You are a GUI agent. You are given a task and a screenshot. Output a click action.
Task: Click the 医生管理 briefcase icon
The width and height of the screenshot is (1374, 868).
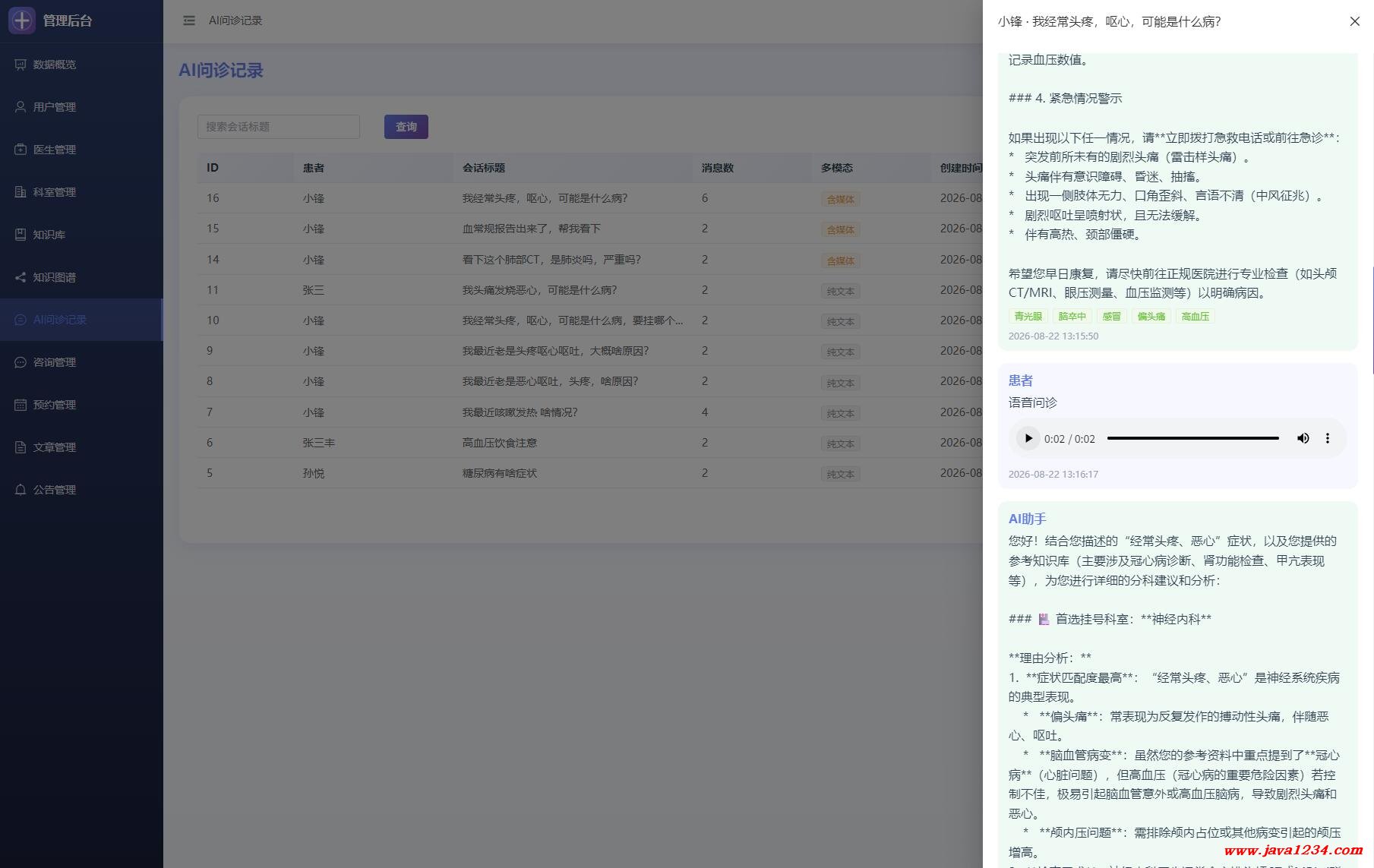21,150
